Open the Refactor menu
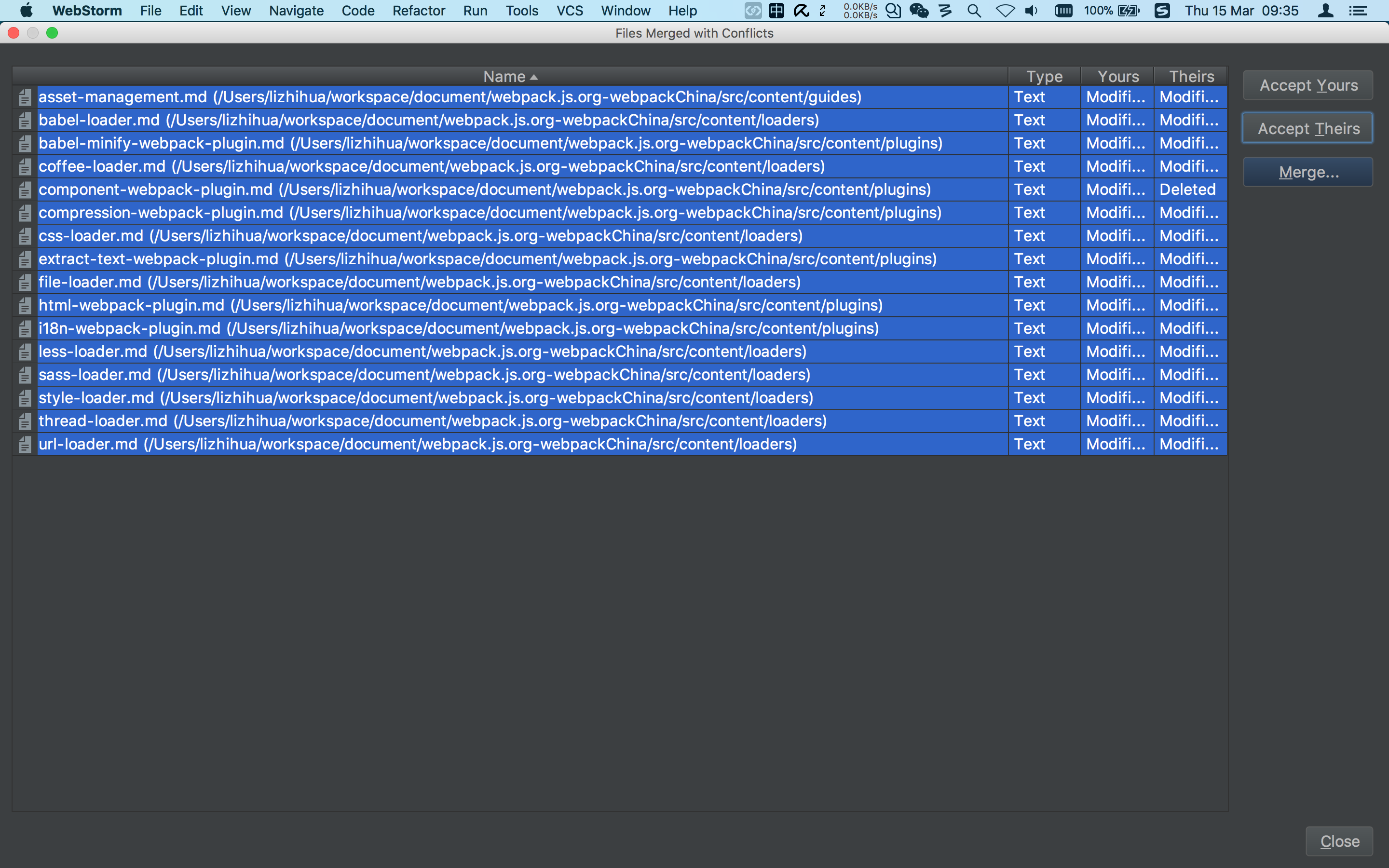The width and height of the screenshot is (1389, 868). click(419, 10)
